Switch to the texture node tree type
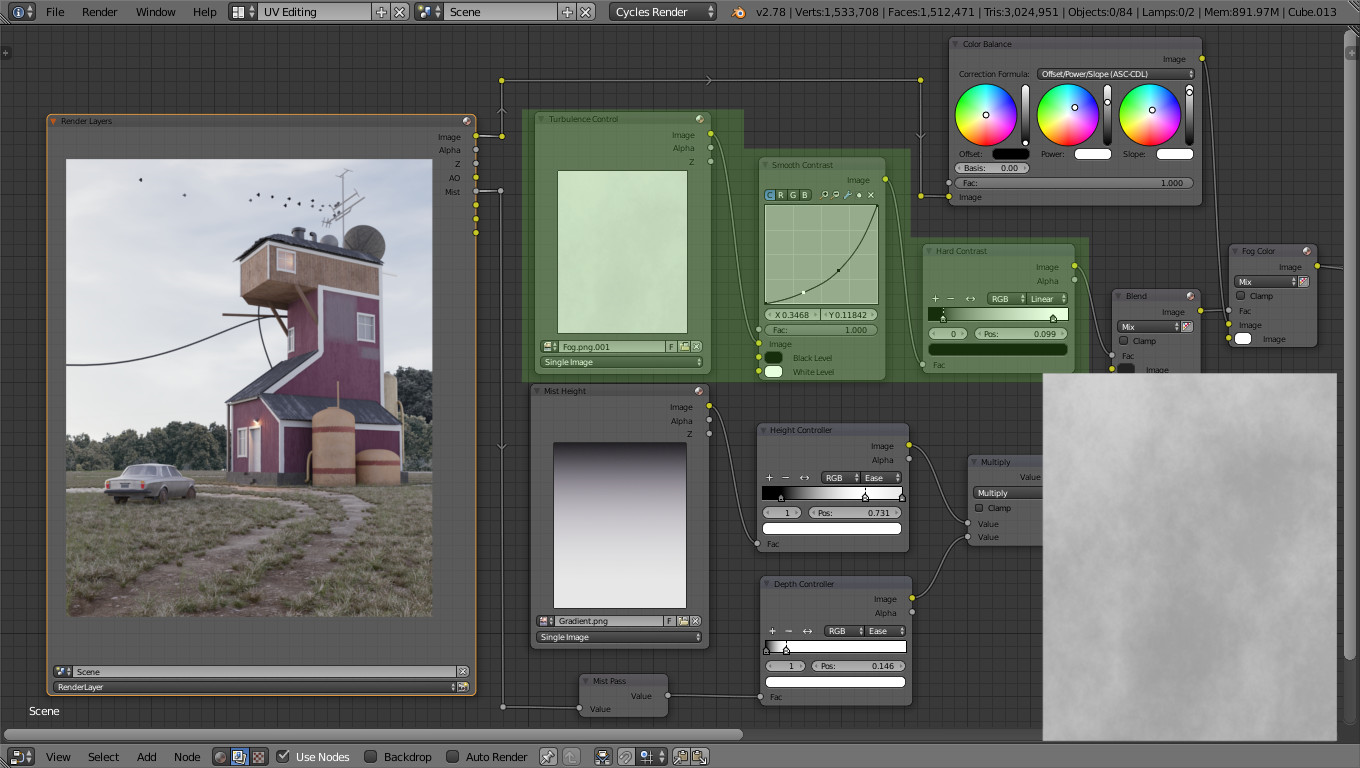Viewport: 1360px width, 768px height. (259, 757)
